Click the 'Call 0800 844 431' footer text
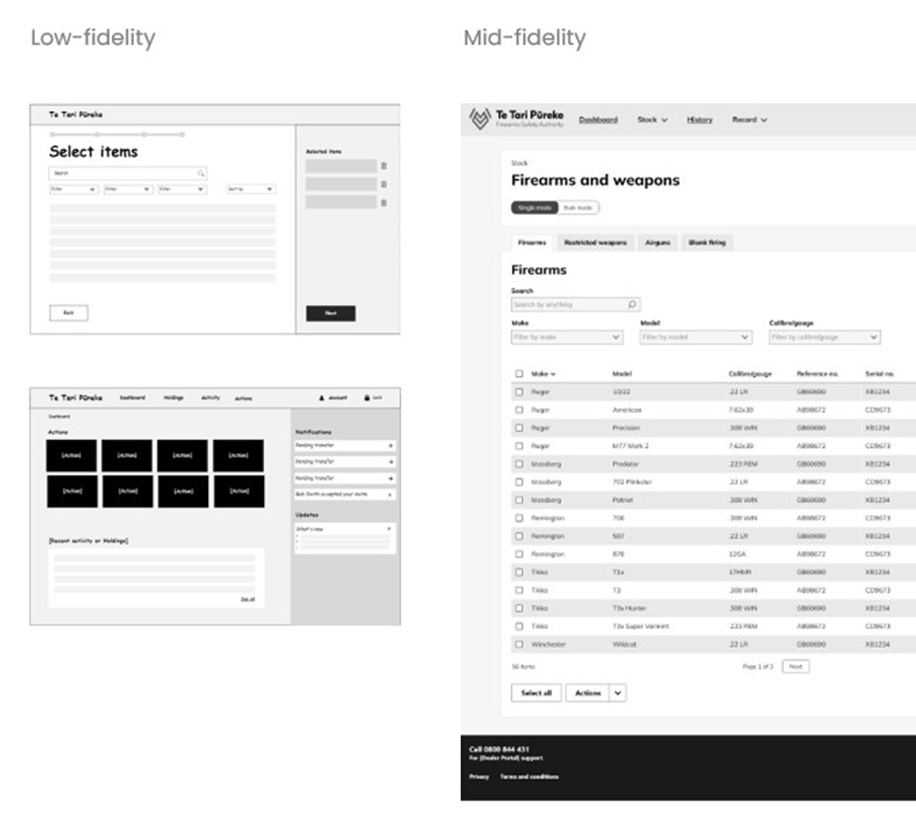 point(499,749)
